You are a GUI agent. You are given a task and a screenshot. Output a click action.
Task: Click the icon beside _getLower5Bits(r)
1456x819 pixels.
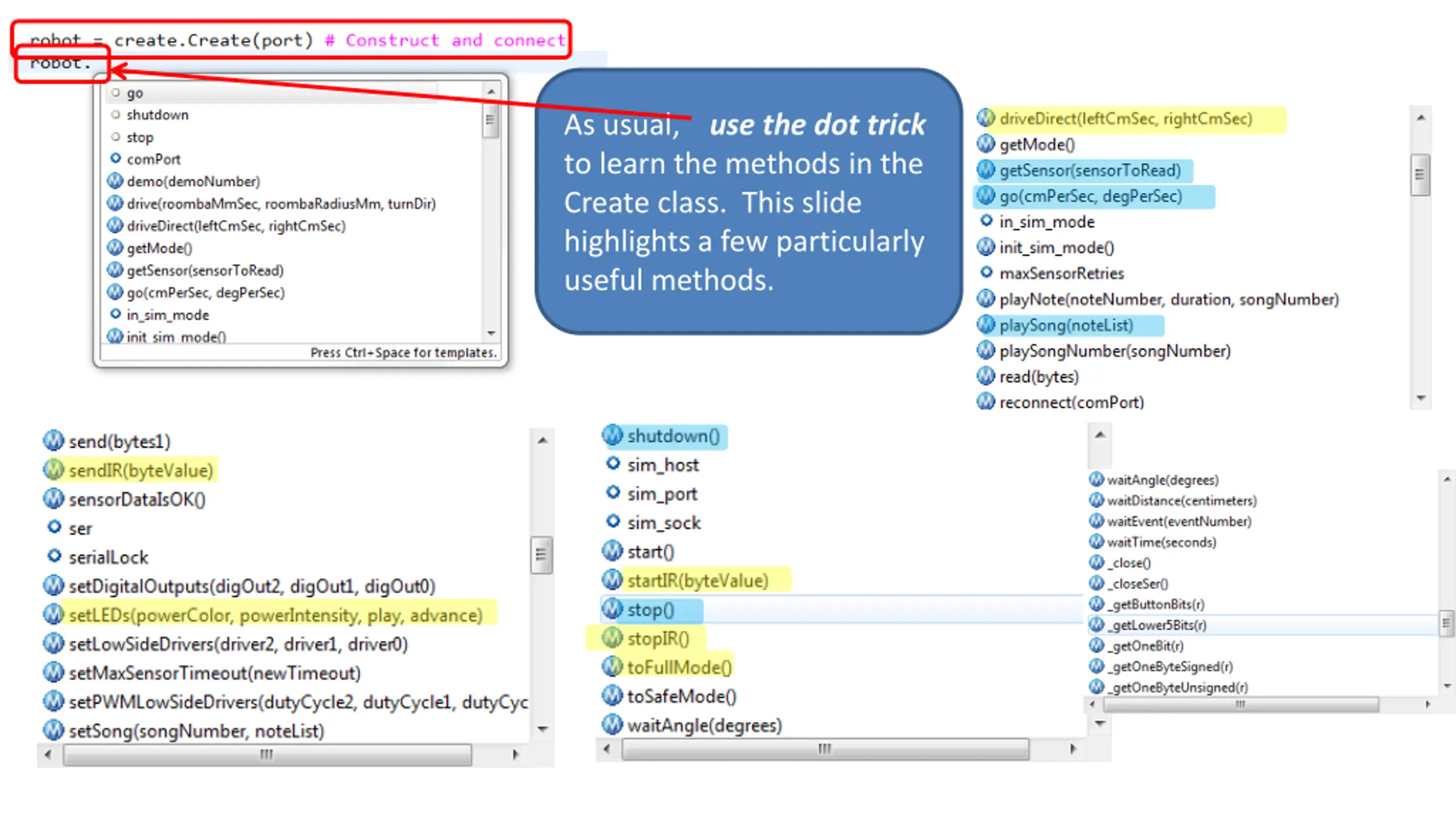coord(1096,624)
